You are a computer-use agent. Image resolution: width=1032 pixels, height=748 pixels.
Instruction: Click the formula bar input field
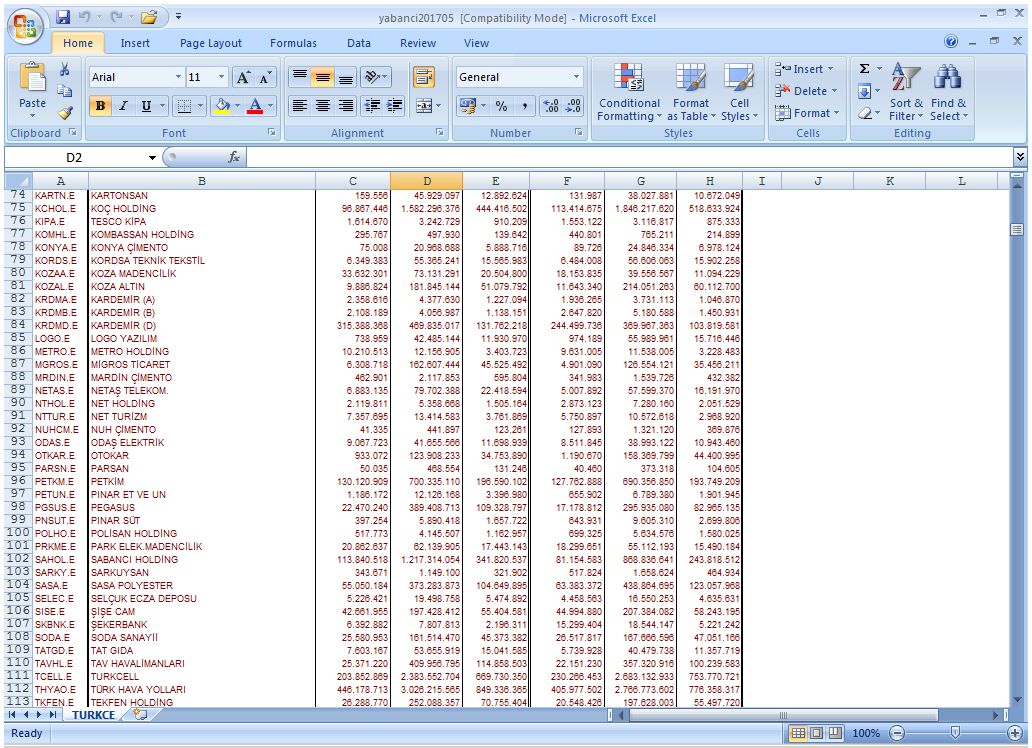point(629,157)
